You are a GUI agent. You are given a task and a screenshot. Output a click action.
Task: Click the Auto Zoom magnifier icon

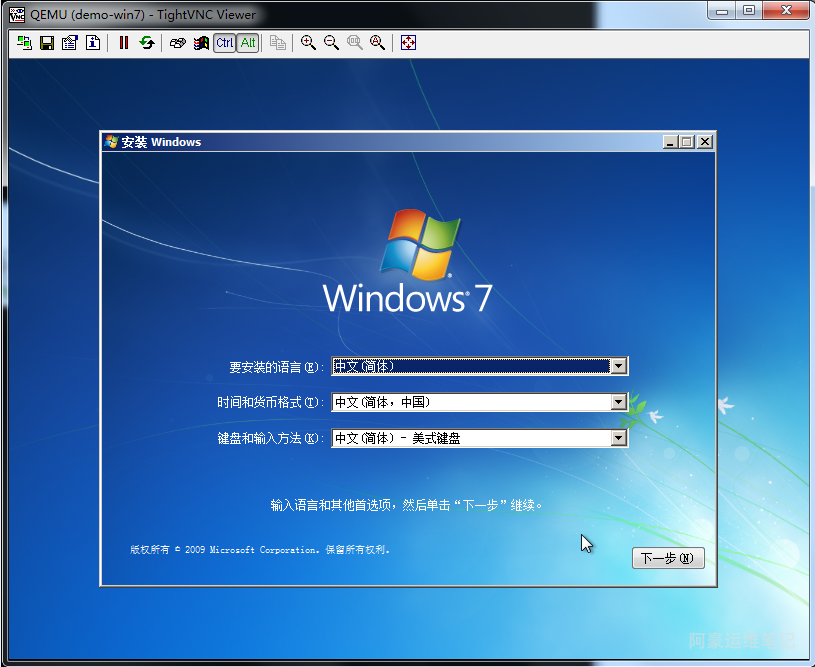(x=377, y=43)
